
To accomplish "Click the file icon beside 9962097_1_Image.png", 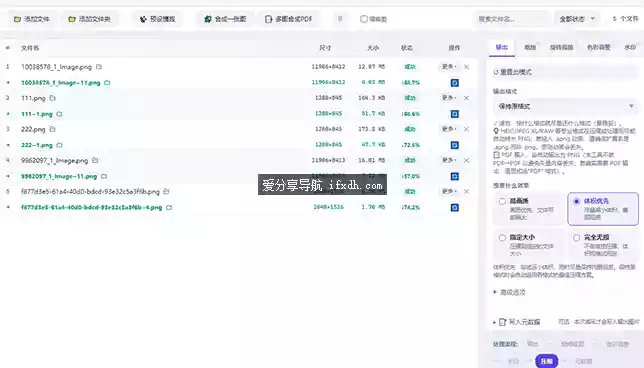I will pos(95,160).
